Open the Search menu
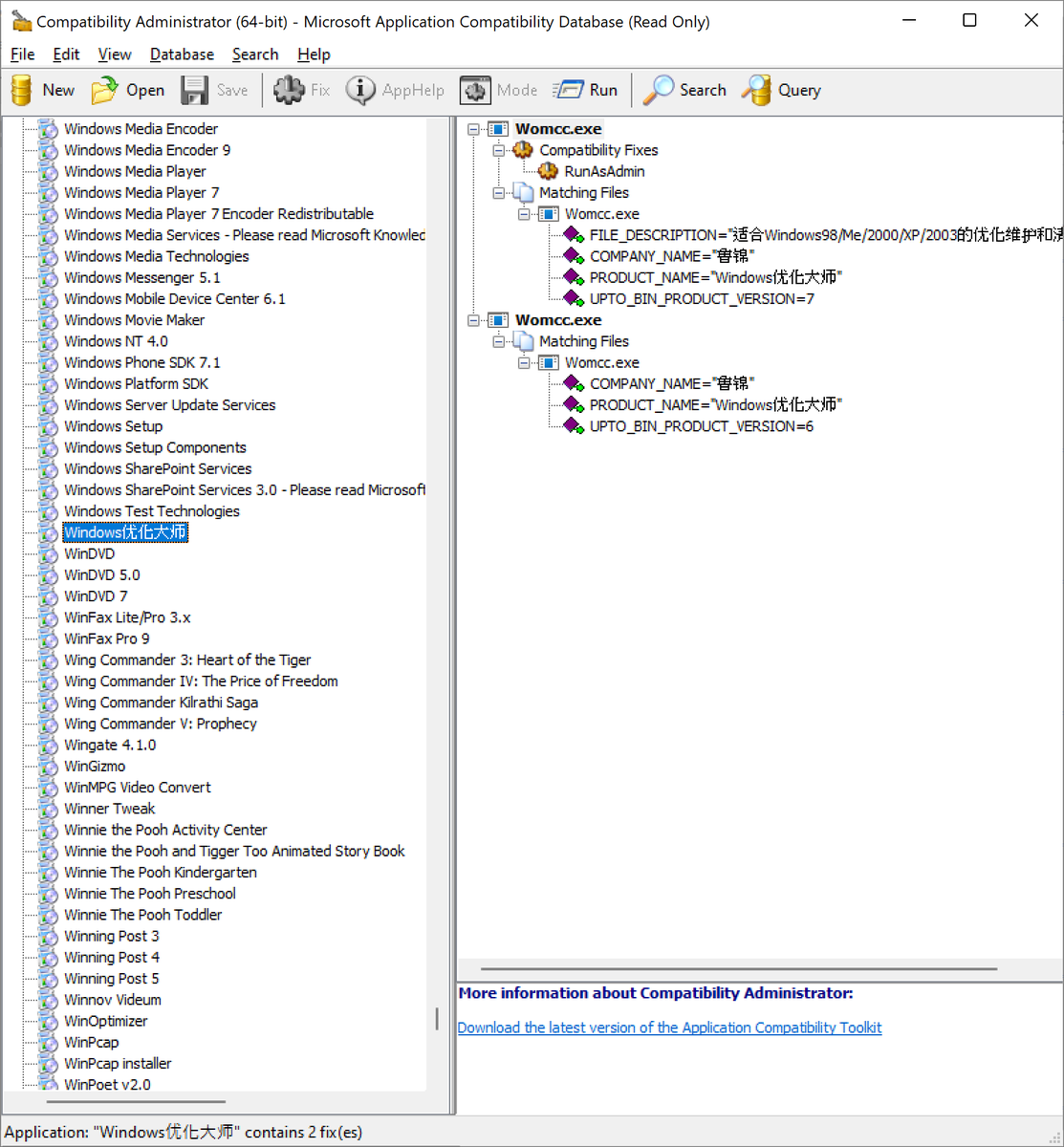The image size is (1064, 1147). click(x=255, y=54)
